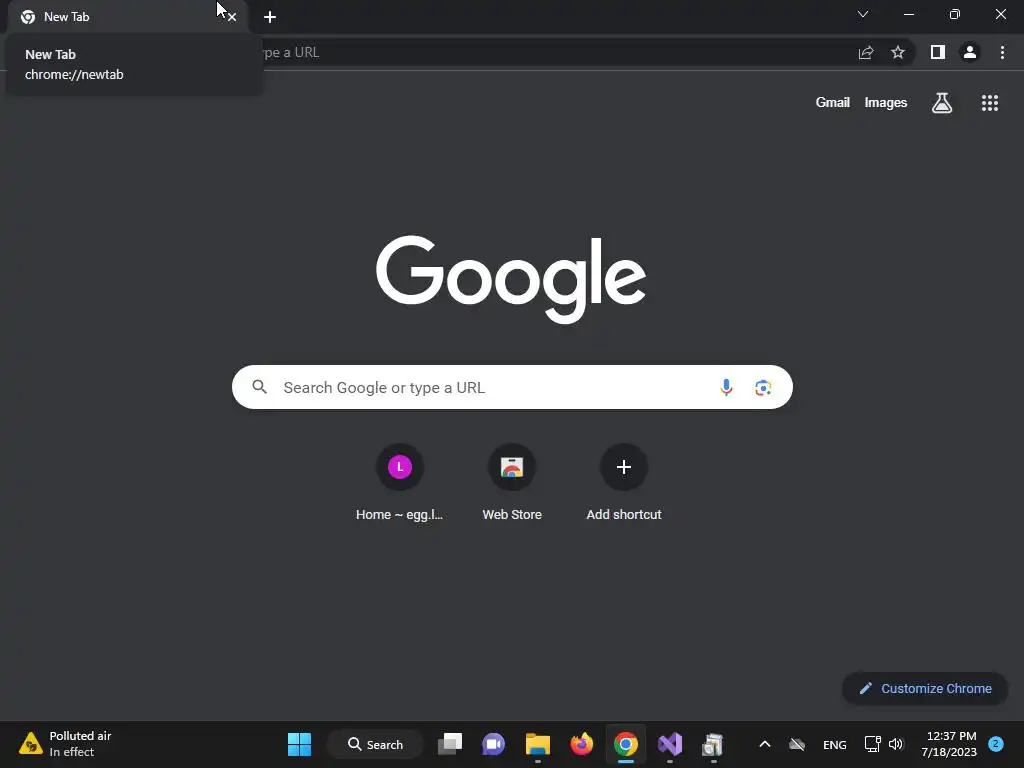Open the Web Store shortcut
The height and width of the screenshot is (768, 1024).
point(512,483)
